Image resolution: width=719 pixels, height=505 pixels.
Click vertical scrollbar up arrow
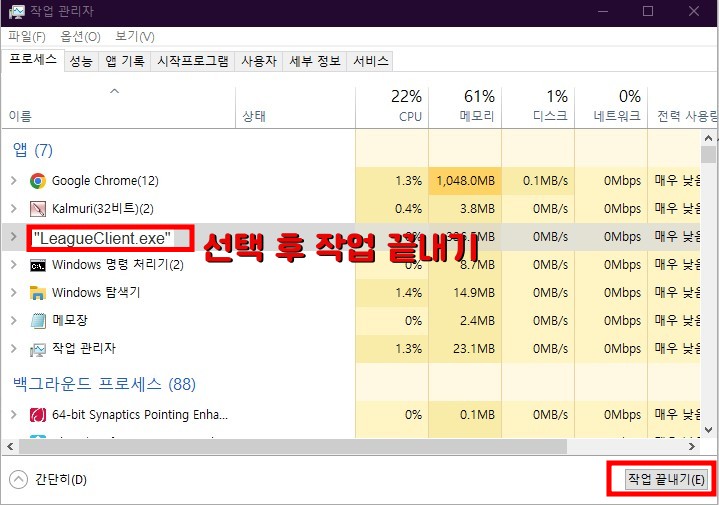(x=708, y=138)
